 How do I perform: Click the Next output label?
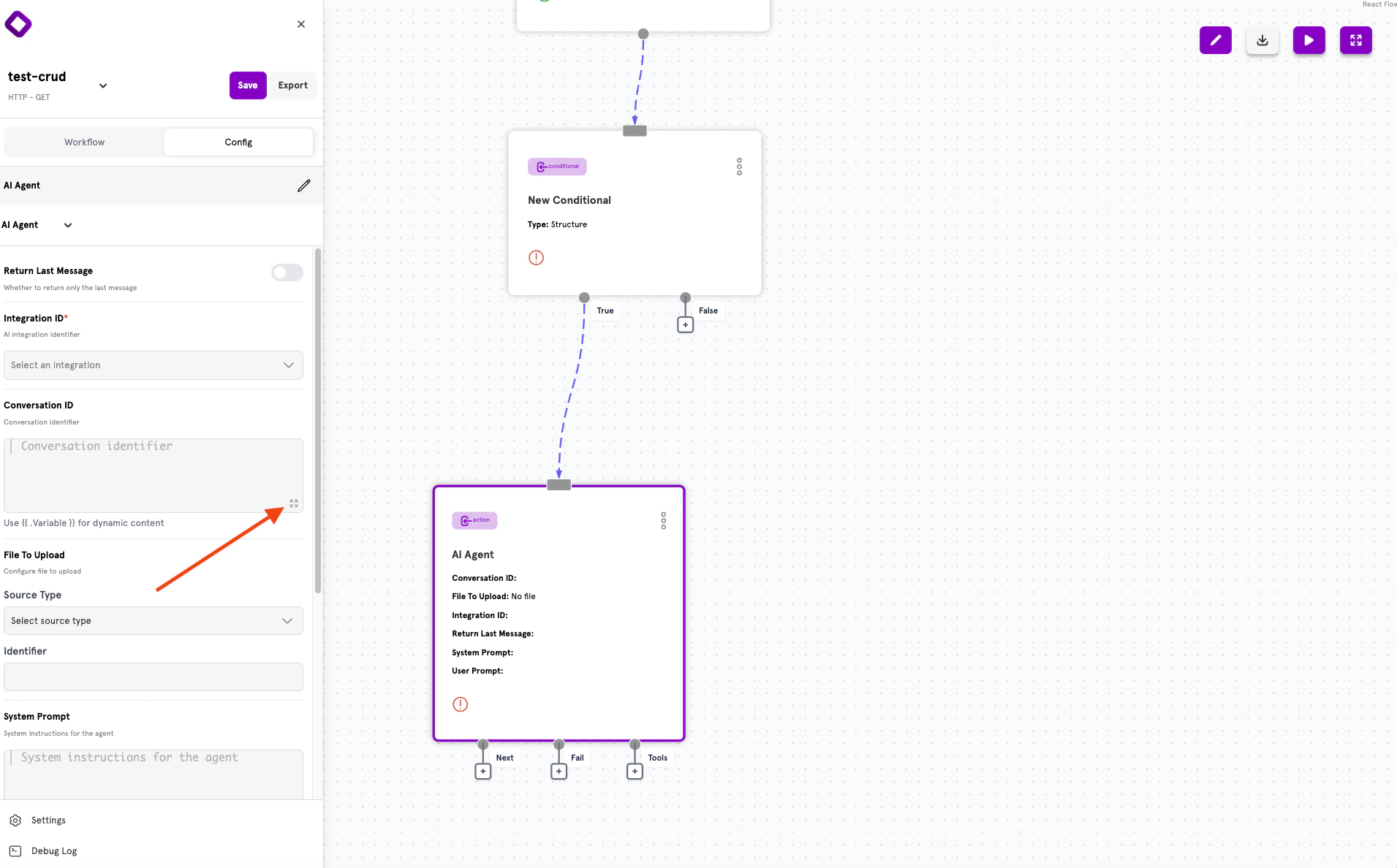(x=504, y=758)
